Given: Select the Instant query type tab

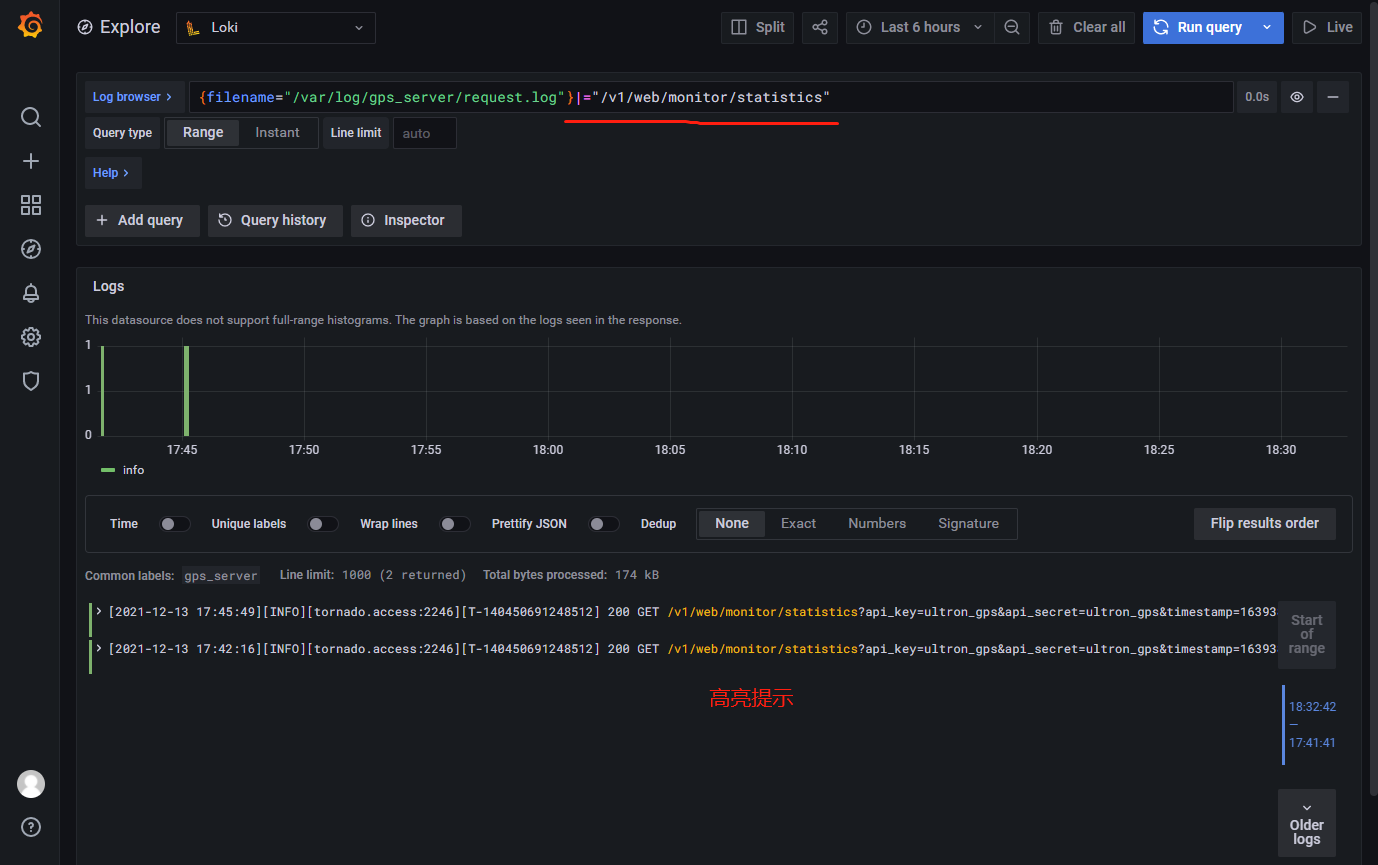Looking at the screenshot, I should click(x=277, y=133).
